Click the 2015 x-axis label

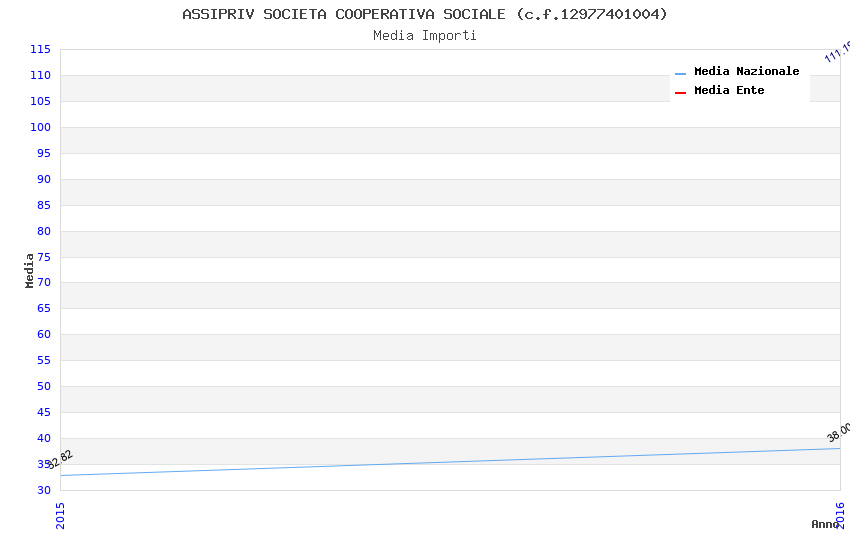tap(60, 515)
